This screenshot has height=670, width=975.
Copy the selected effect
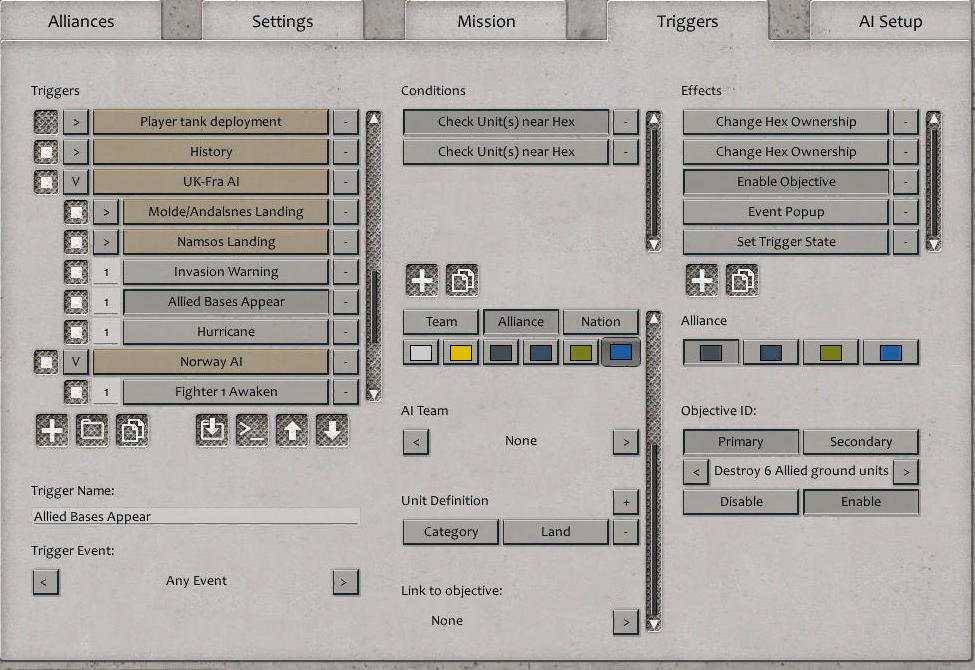tap(742, 281)
